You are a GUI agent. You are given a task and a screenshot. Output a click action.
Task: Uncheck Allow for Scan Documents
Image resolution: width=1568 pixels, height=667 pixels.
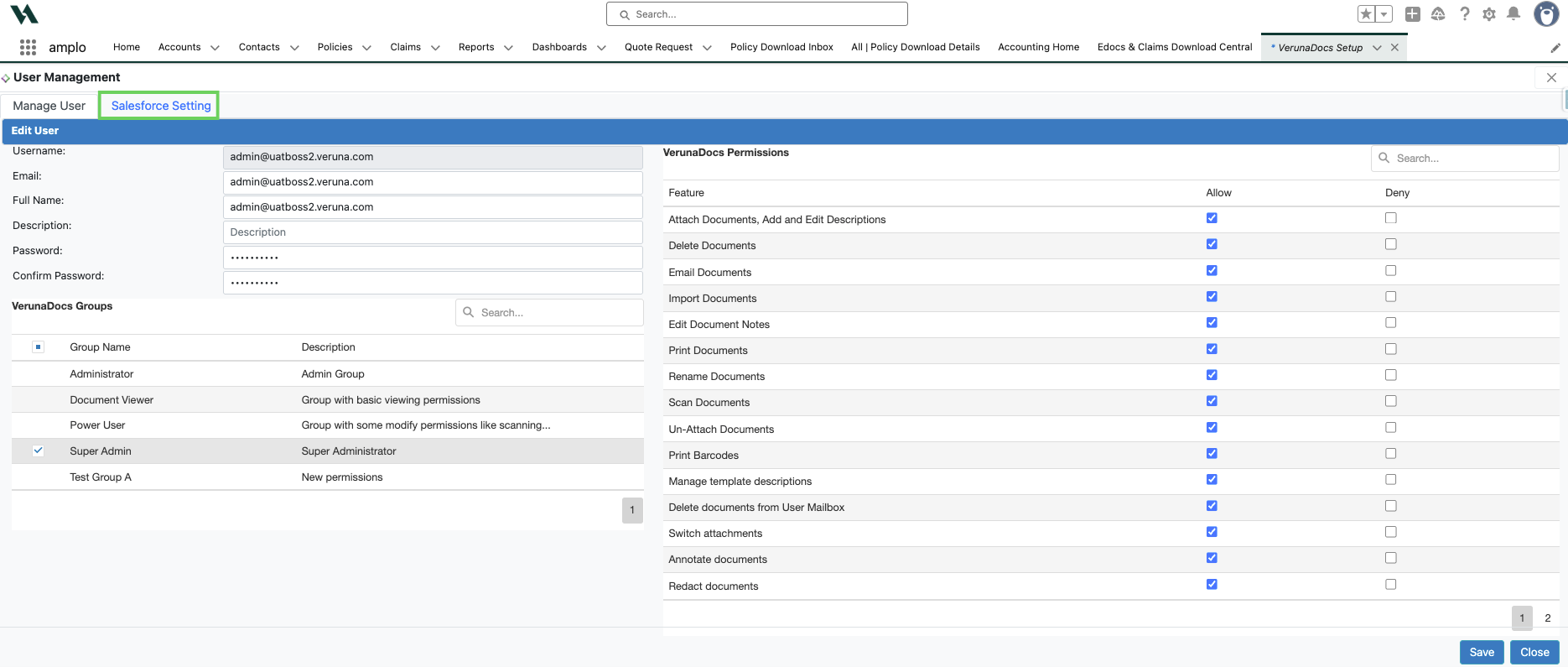click(x=1212, y=401)
